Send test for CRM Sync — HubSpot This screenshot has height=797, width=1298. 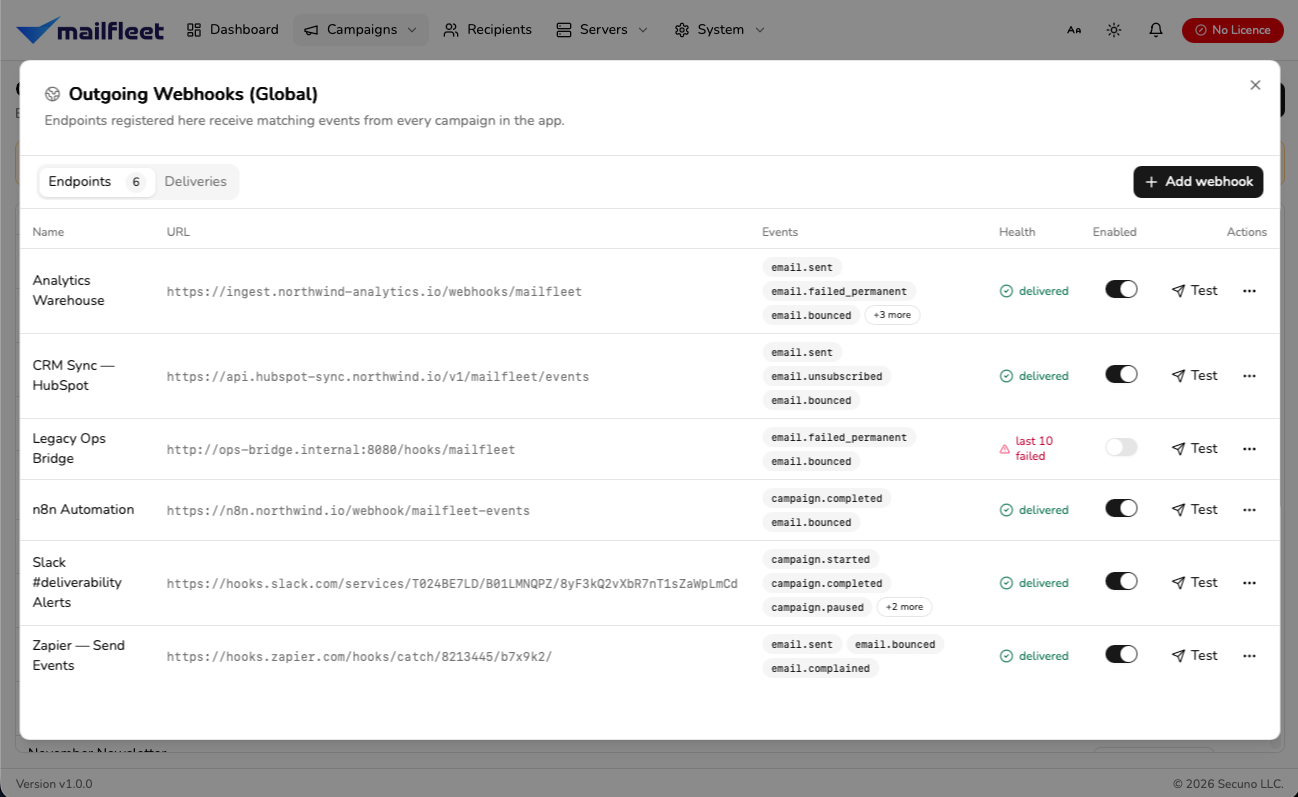1194,376
